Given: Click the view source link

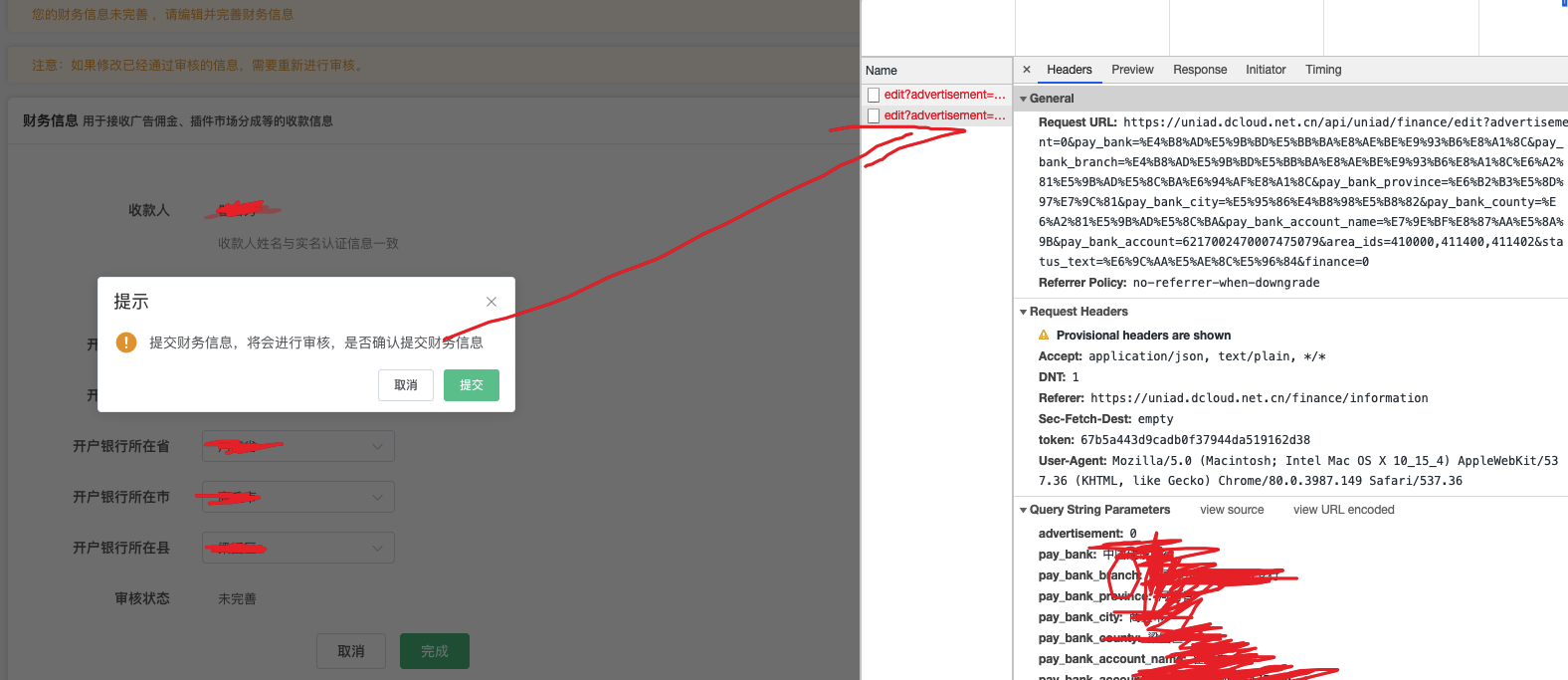Looking at the screenshot, I should (1232, 510).
